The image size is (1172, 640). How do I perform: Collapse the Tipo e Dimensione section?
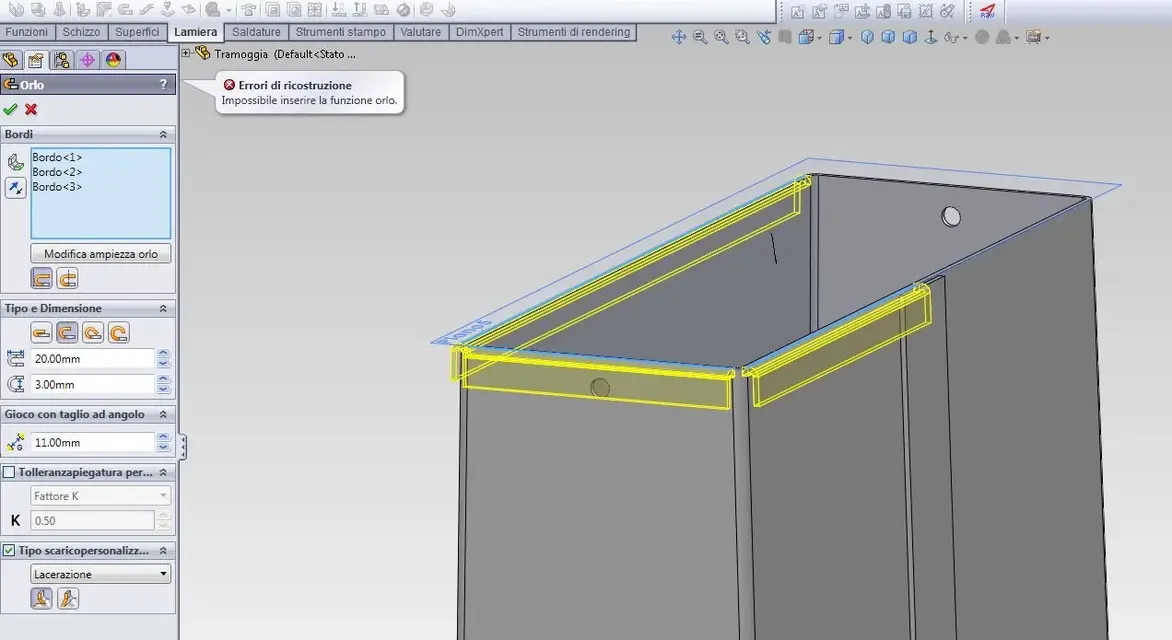coord(163,309)
